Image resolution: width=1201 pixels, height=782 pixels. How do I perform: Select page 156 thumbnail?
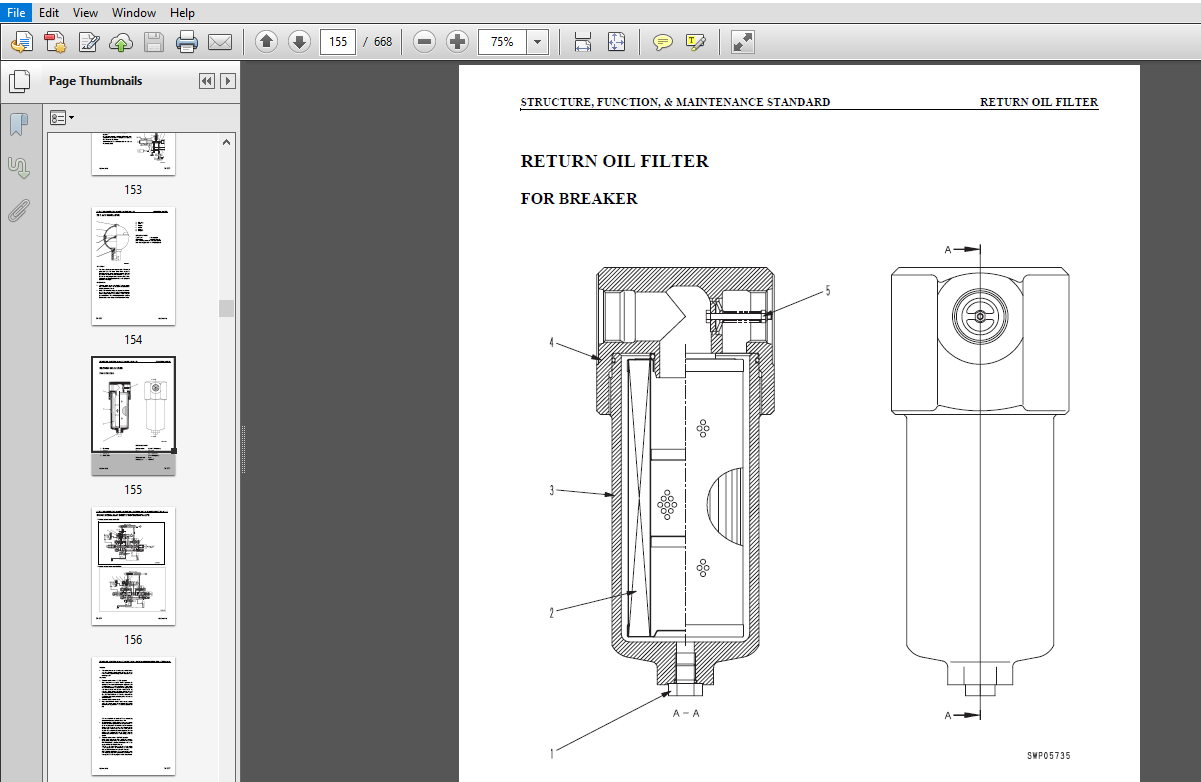point(133,566)
